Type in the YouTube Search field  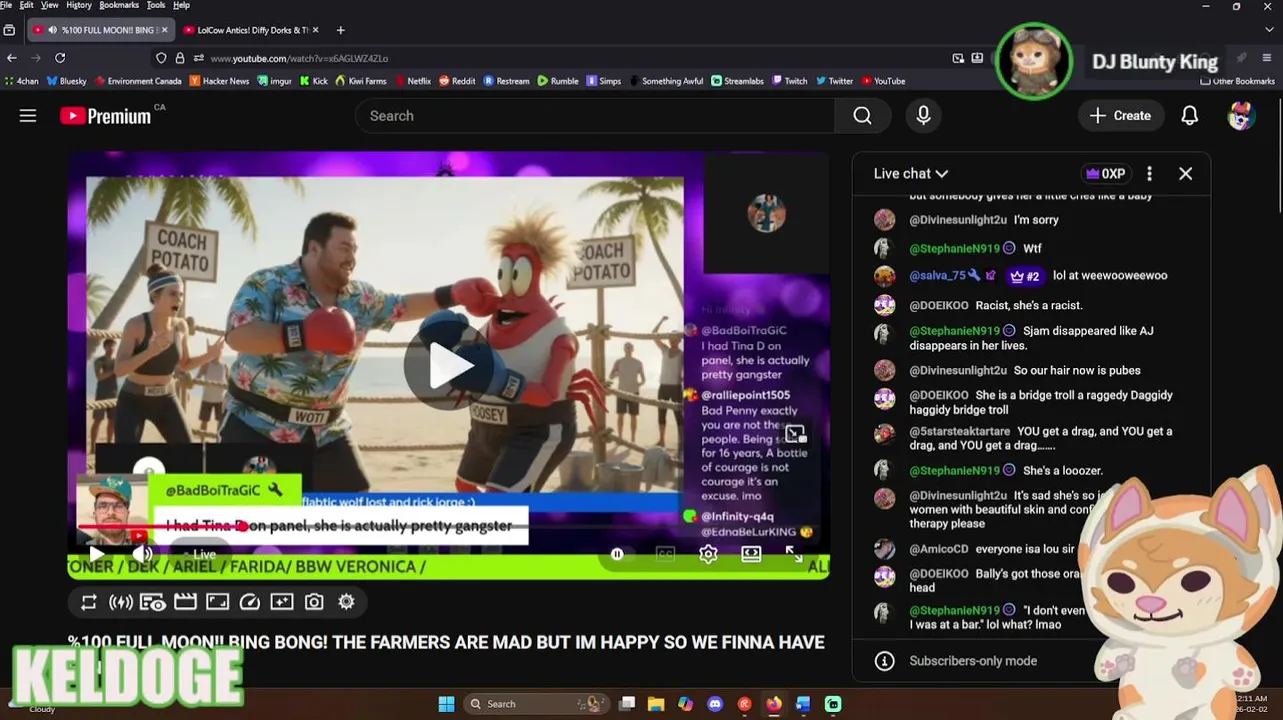click(x=595, y=116)
